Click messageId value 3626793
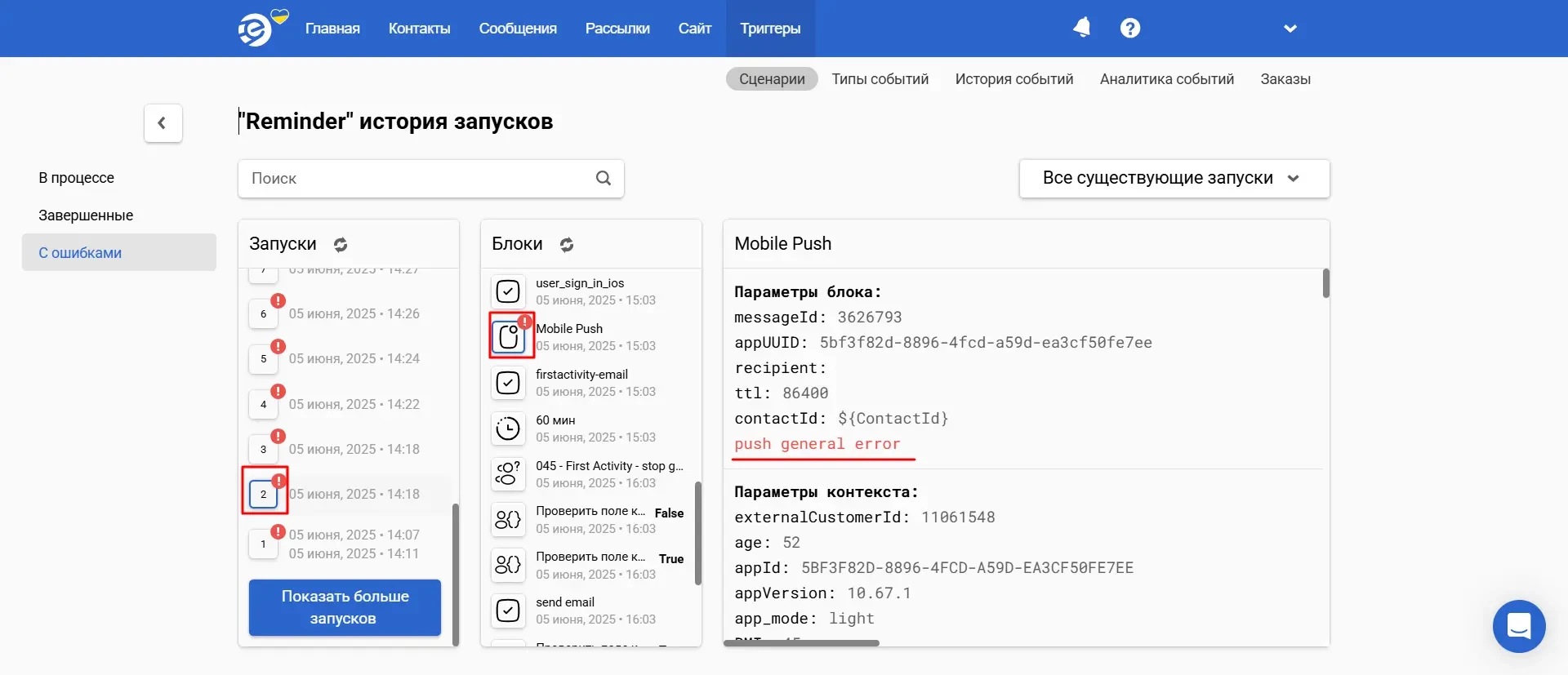Screen dimensions: 1568x675 (x=870, y=318)
